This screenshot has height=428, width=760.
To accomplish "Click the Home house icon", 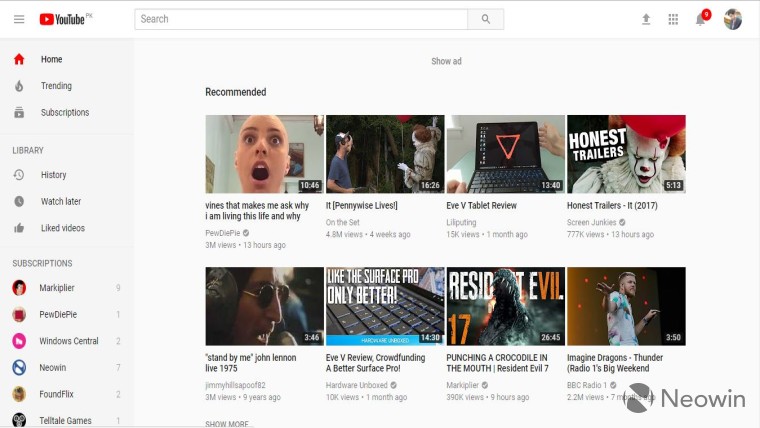I will [19, 59].
